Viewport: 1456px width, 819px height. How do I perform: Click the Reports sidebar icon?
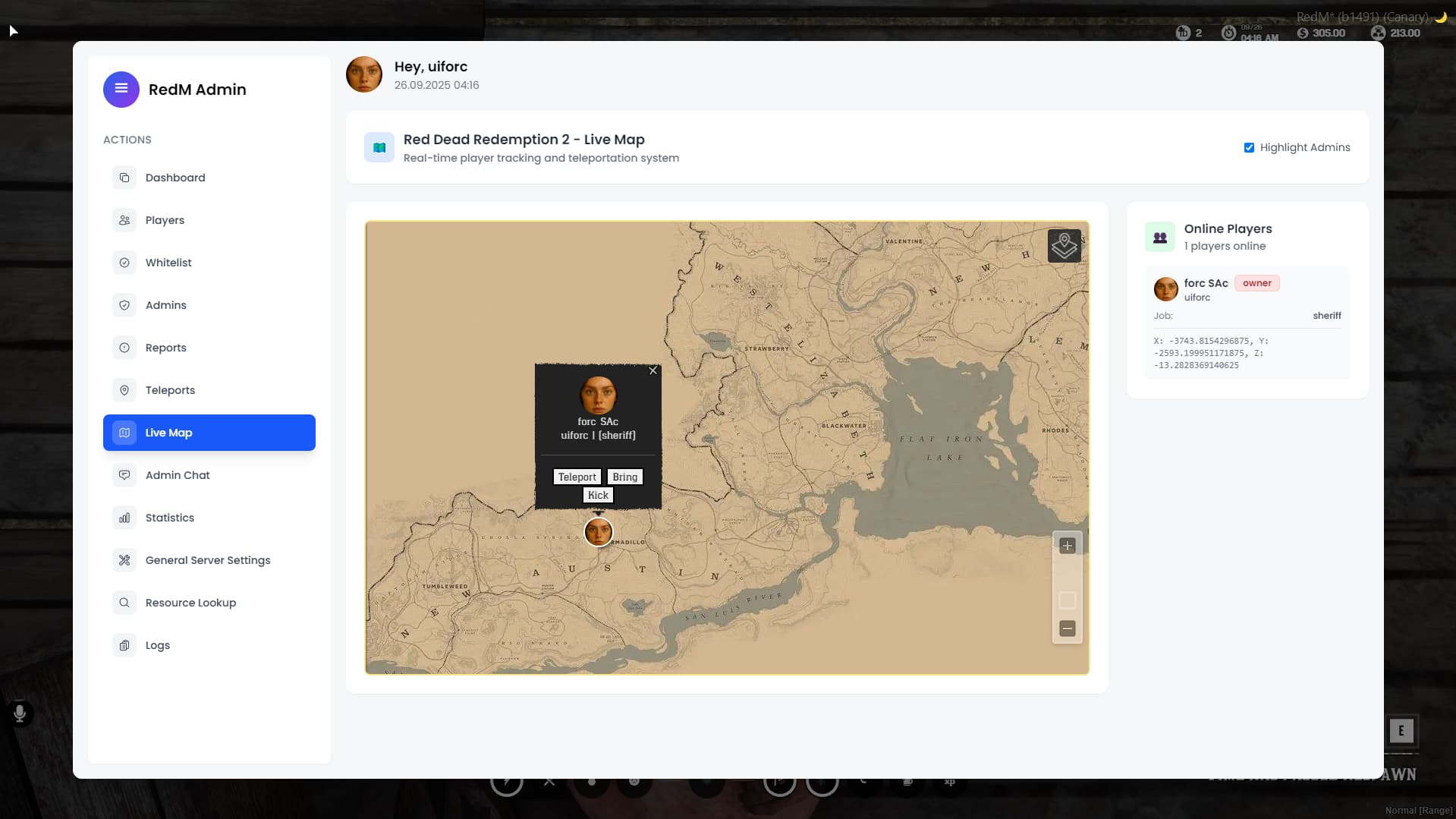(x=124, y=348)
